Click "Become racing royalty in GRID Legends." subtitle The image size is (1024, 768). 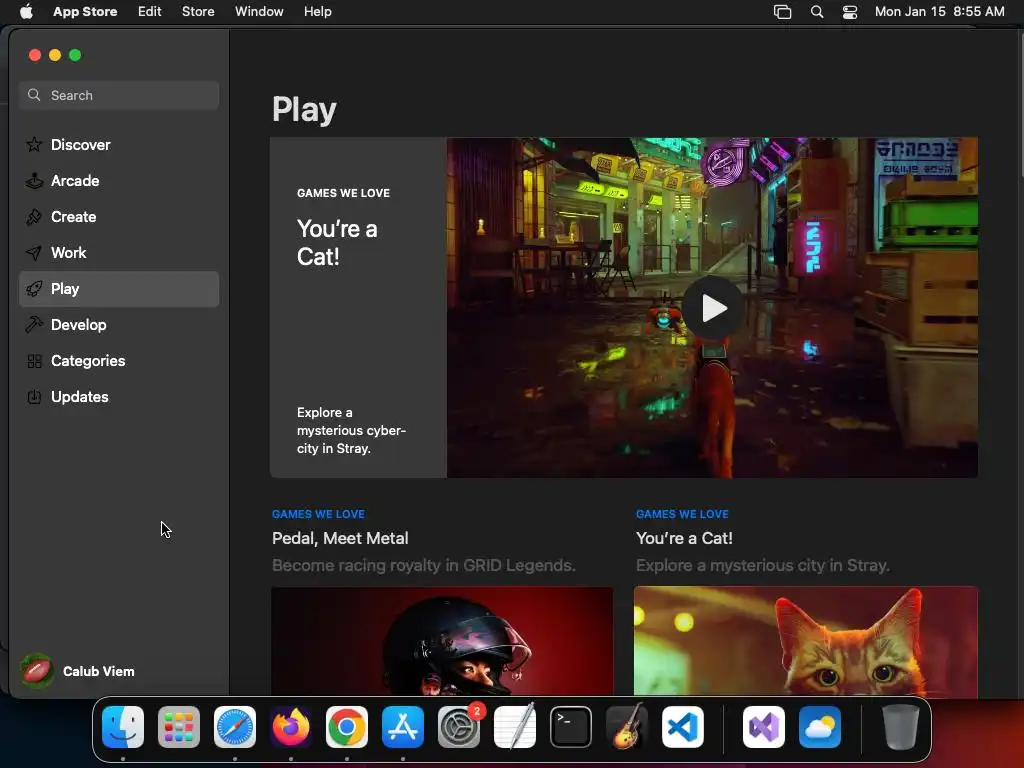point(424,565)
